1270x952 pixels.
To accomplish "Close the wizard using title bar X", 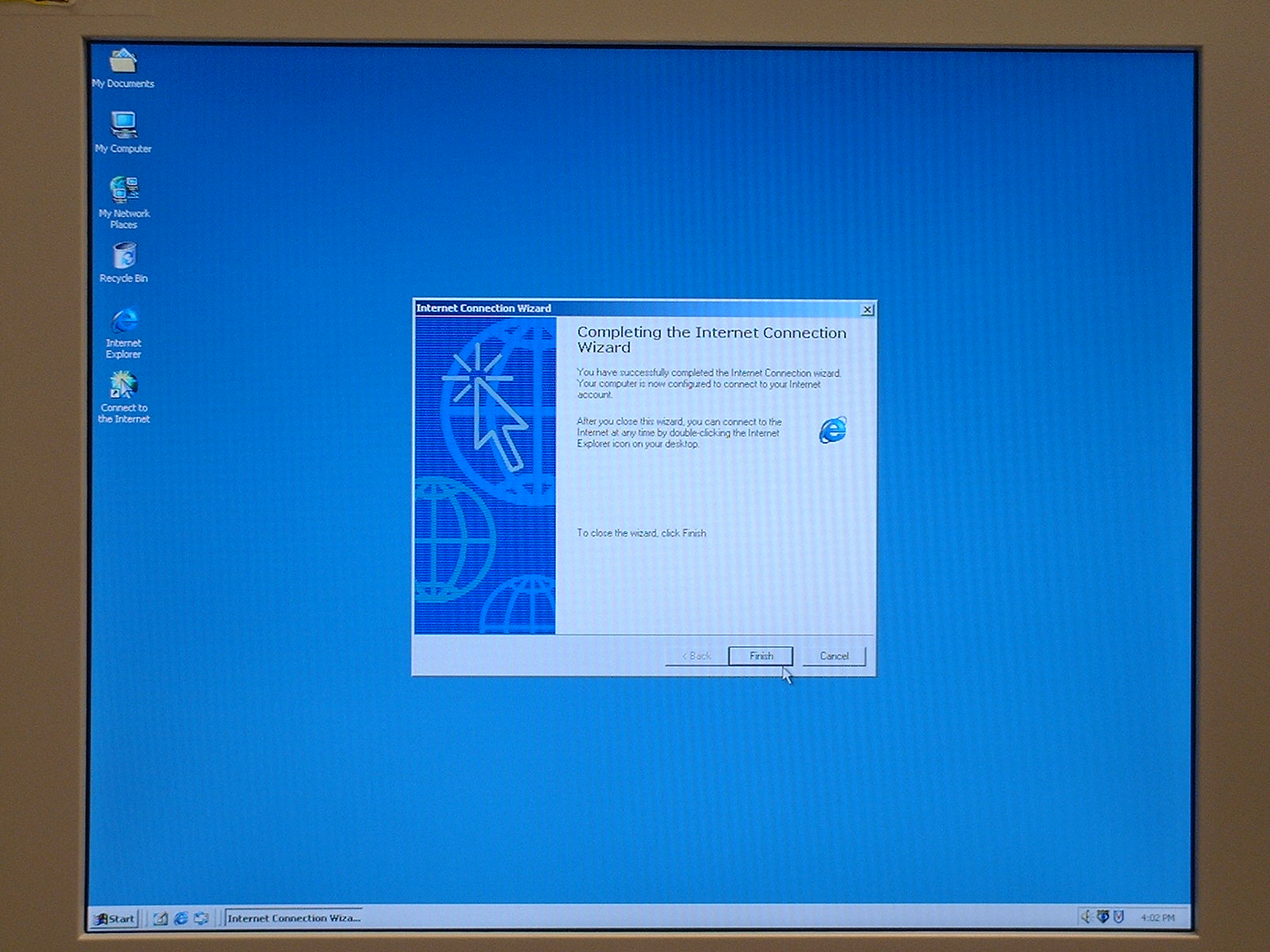I will pyautogui.click(x=868, y=309).
